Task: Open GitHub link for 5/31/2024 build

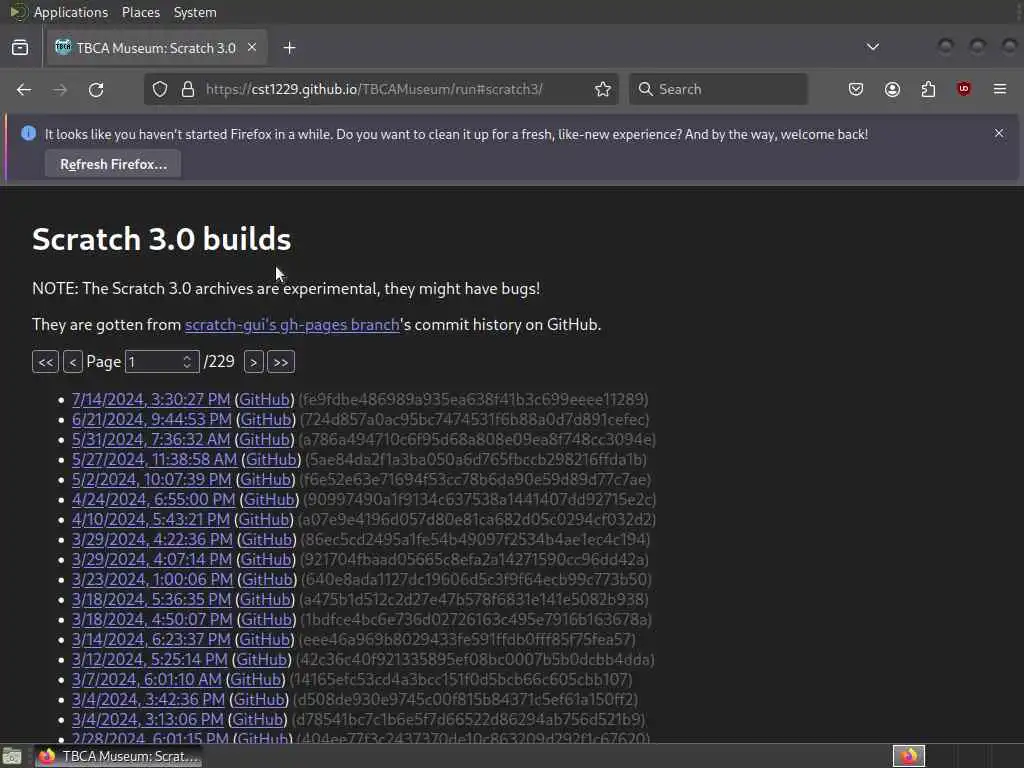Action: click(x=264, y=440)
